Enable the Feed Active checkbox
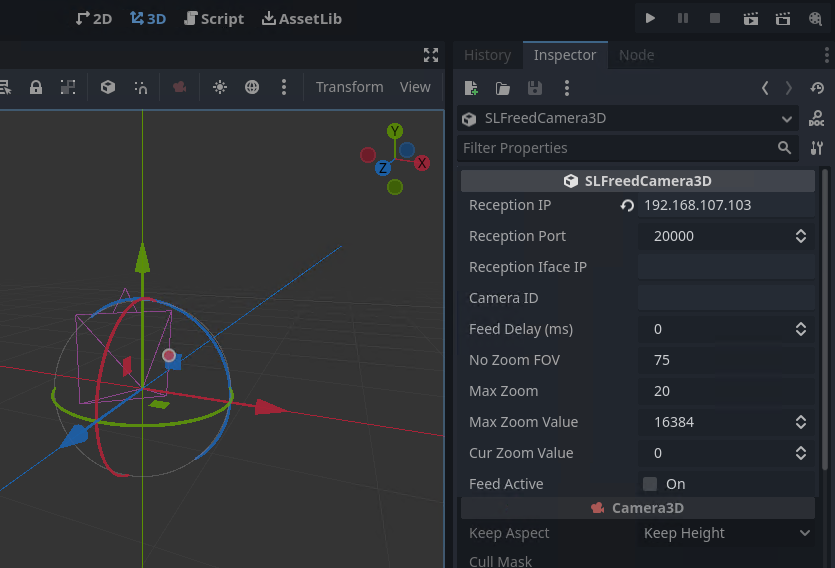This screenshot has height=568, width=835. click(650, 484)
